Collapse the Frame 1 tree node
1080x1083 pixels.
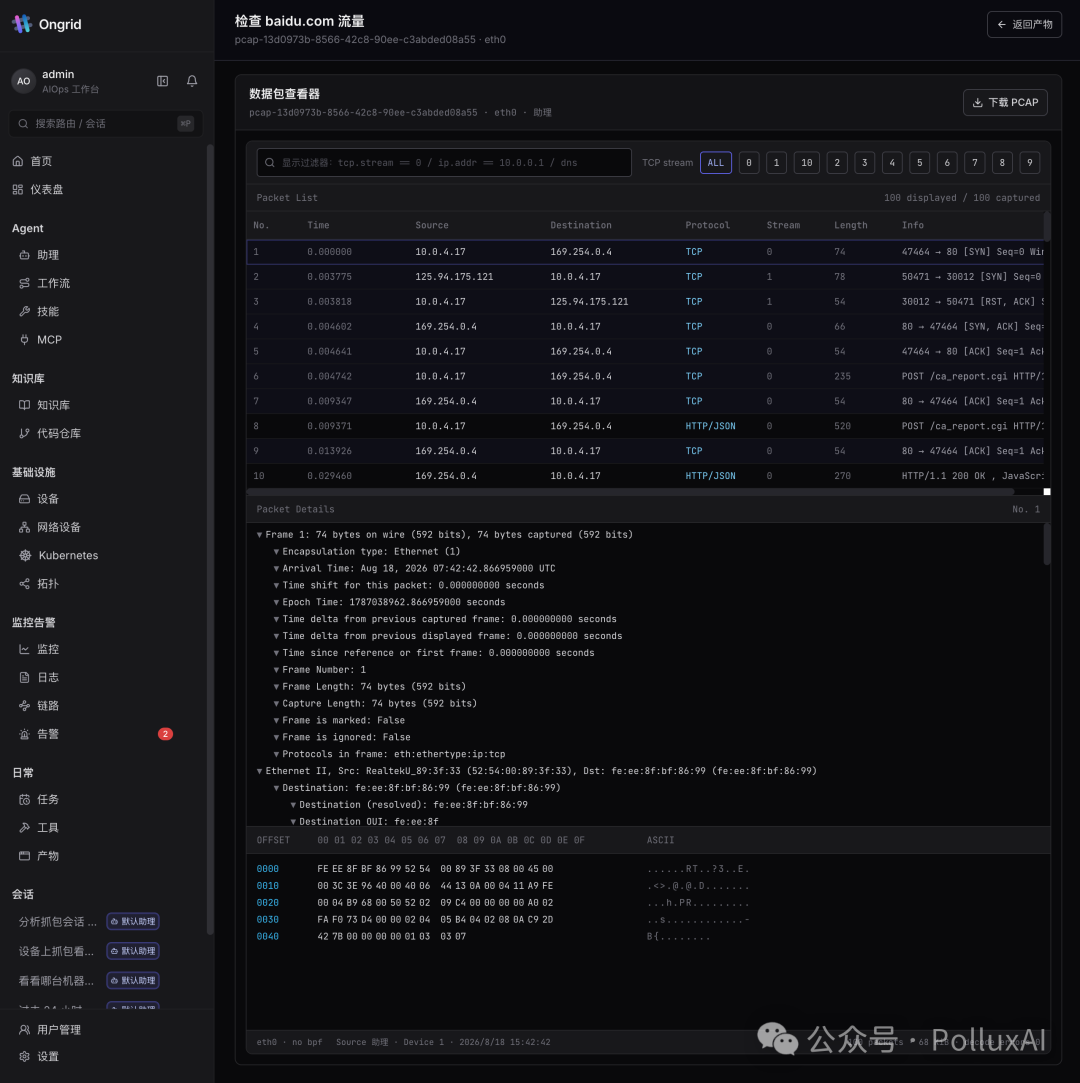[260, 535]
